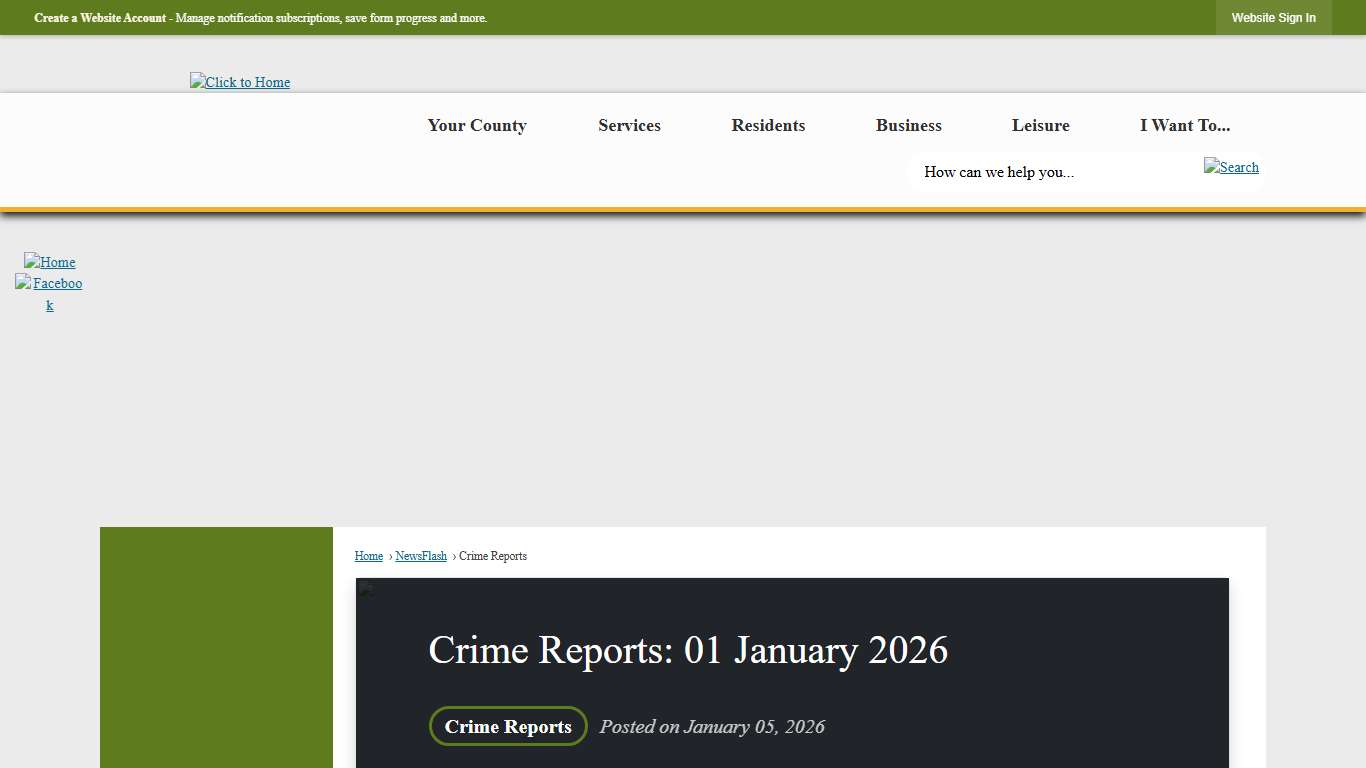Select Create a Website Account
The width and height of the screenshot is (1366, 768).
(x=99, y=17)
